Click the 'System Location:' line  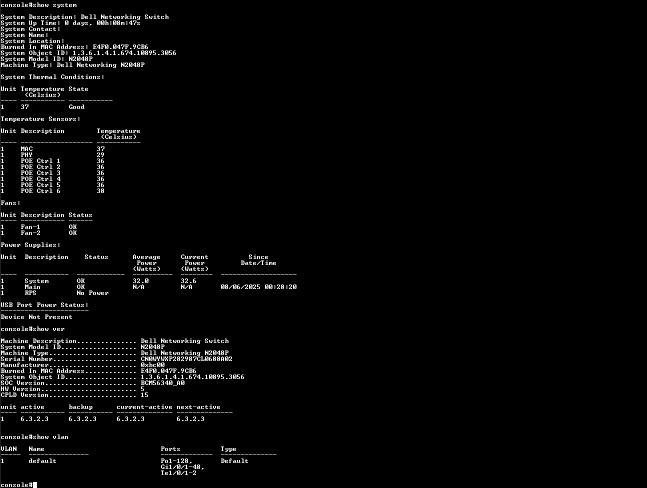tap(33, 41)
